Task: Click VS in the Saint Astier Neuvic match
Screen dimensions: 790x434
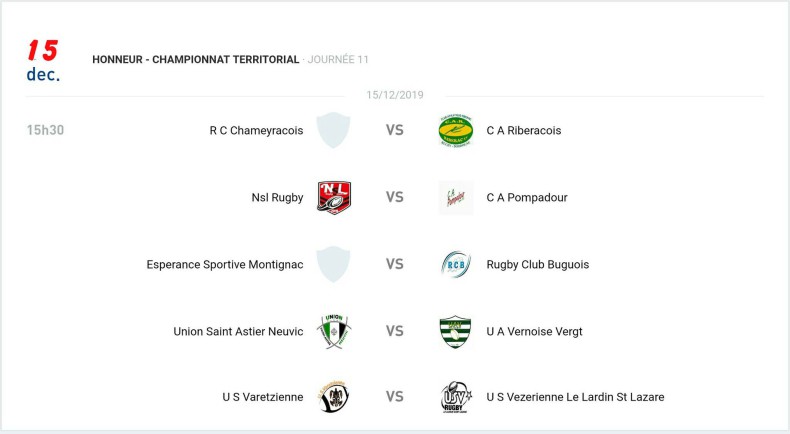Action: point(395,331)
